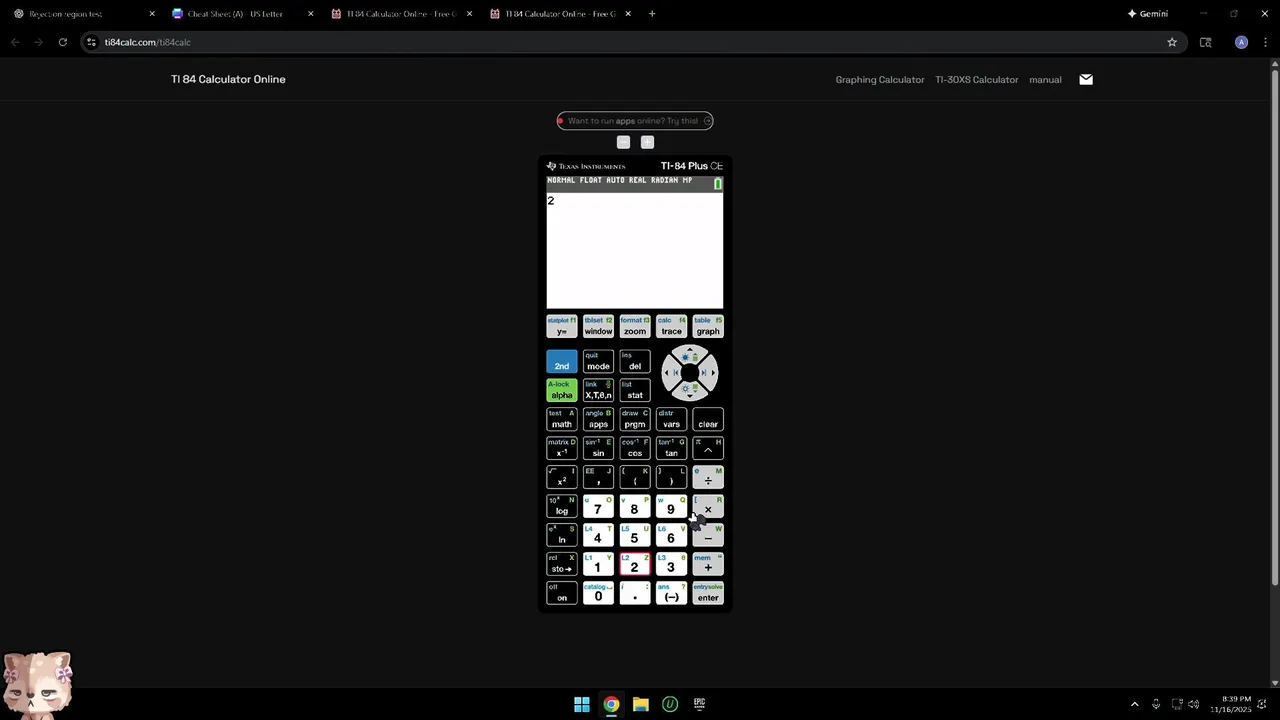Click the clear key
The height and width of the screenshot is (720, 1280).
708,420
